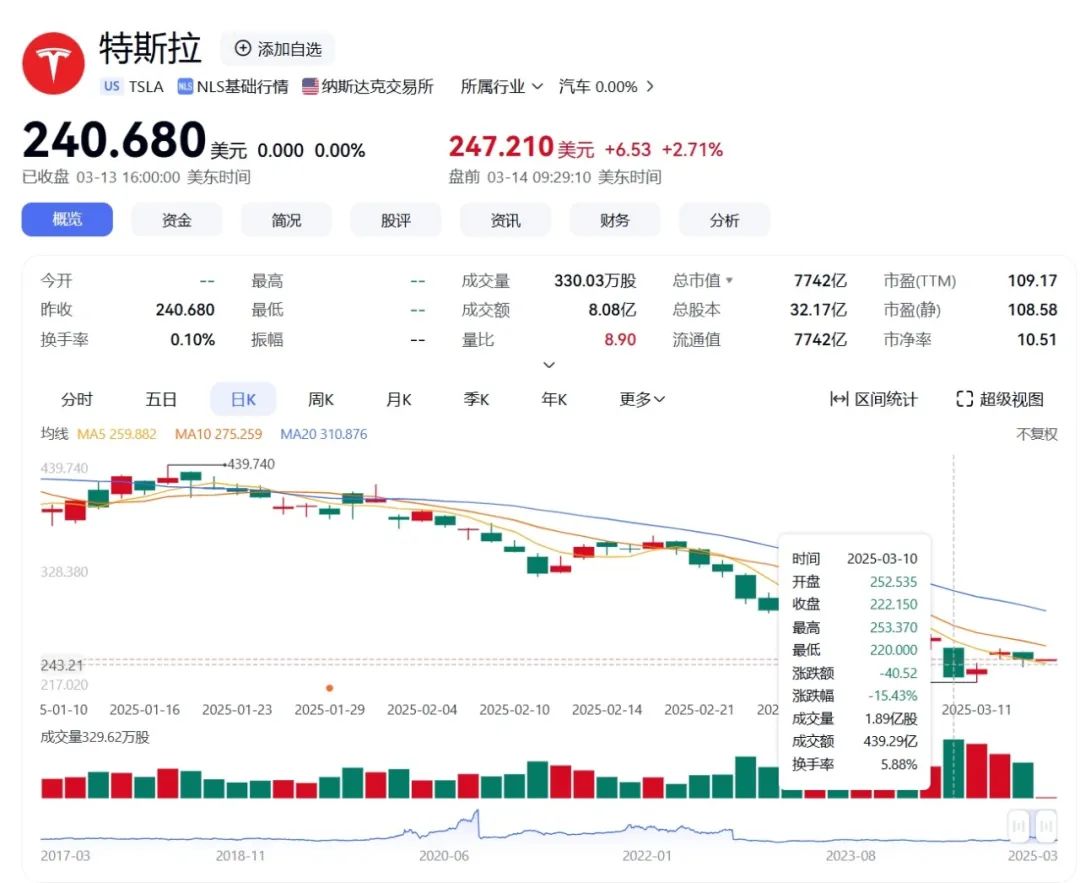Click the 2025-03-11 date axis label
This screenshot has width=1080, height=883.
(977, 709)
